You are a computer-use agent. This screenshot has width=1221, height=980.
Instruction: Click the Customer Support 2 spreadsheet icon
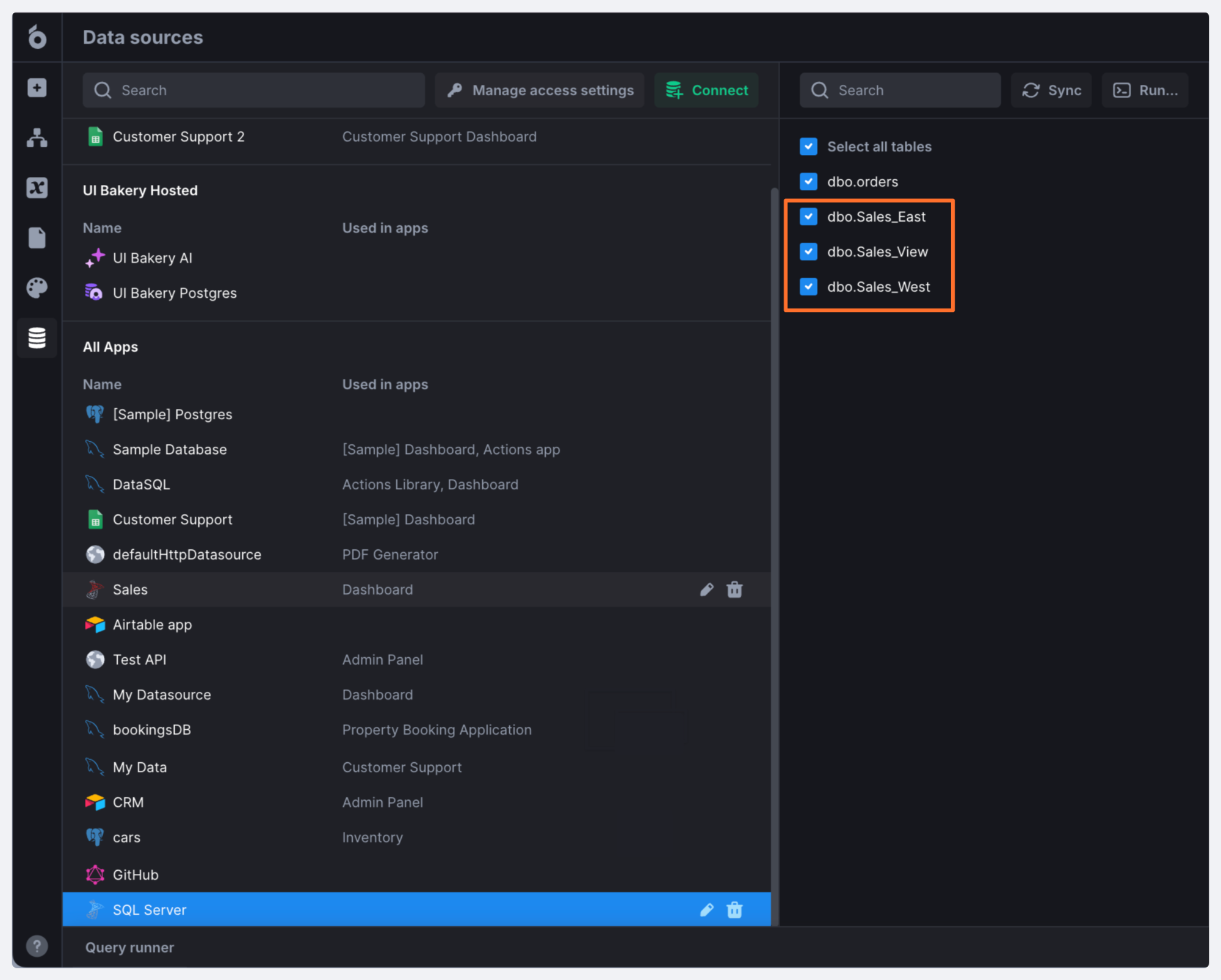(x=95, y=137)
